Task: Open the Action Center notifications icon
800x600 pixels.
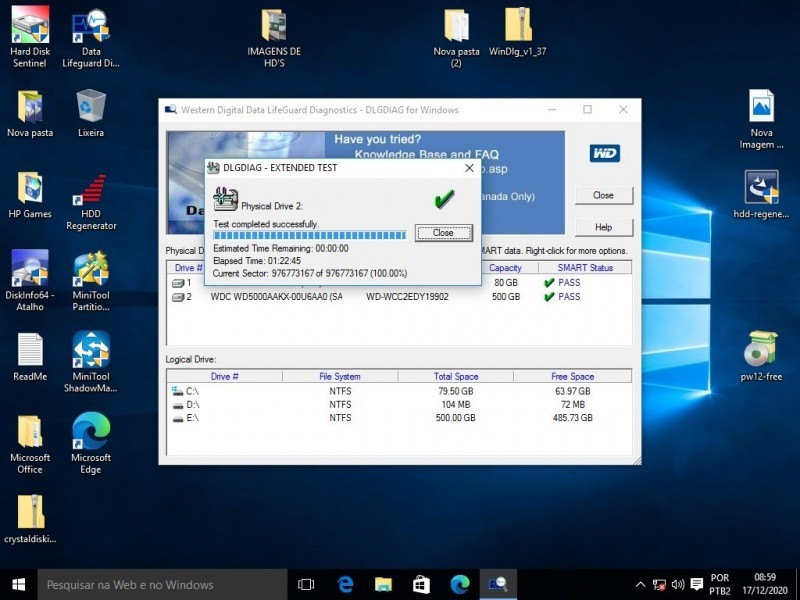Action: coord(696,585)
